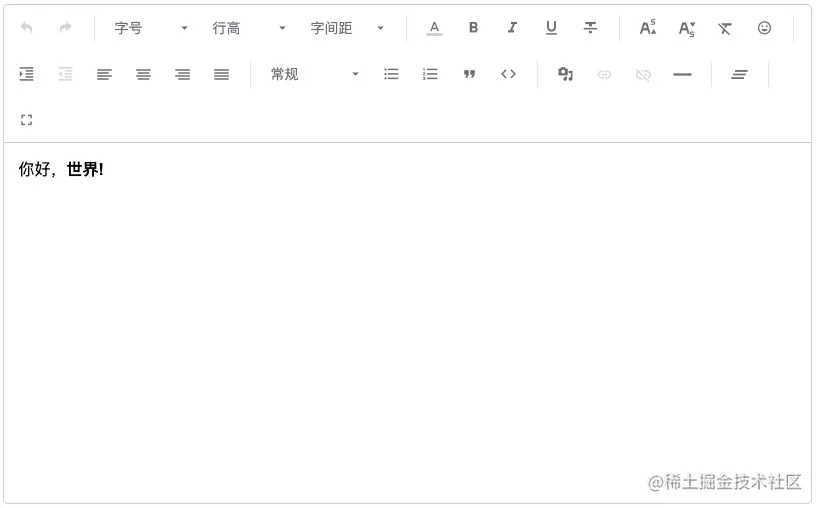The height and width of the screenshot is (508, 818).
Task: Align text to the left
Action: click(104, 75)
